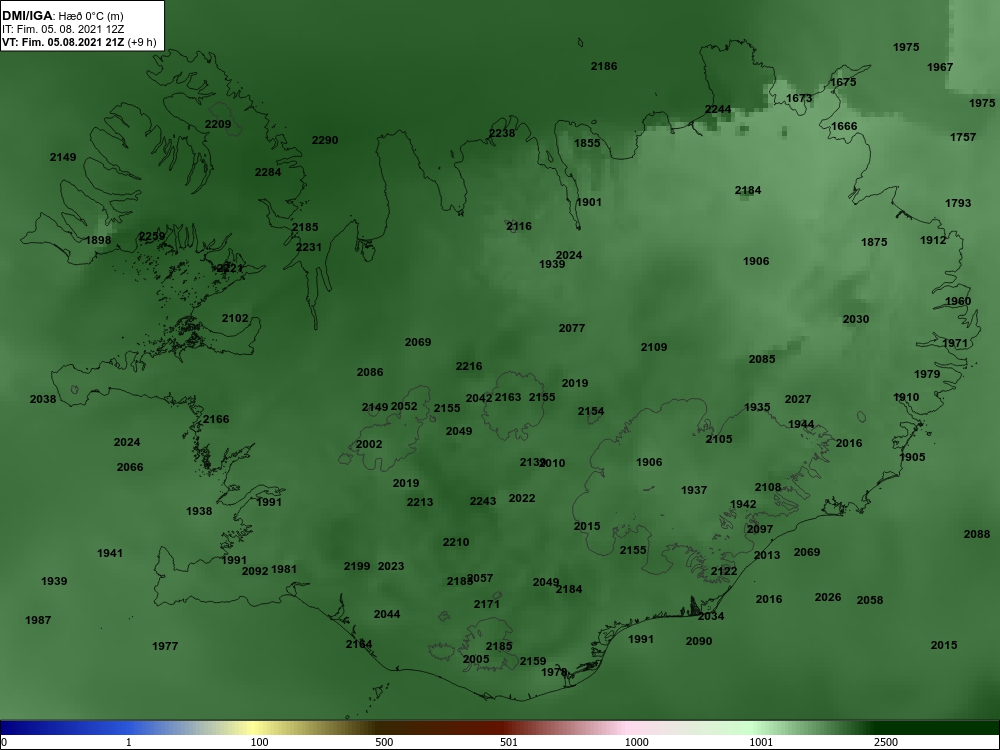Click the 2244 value label

(718, 110)
